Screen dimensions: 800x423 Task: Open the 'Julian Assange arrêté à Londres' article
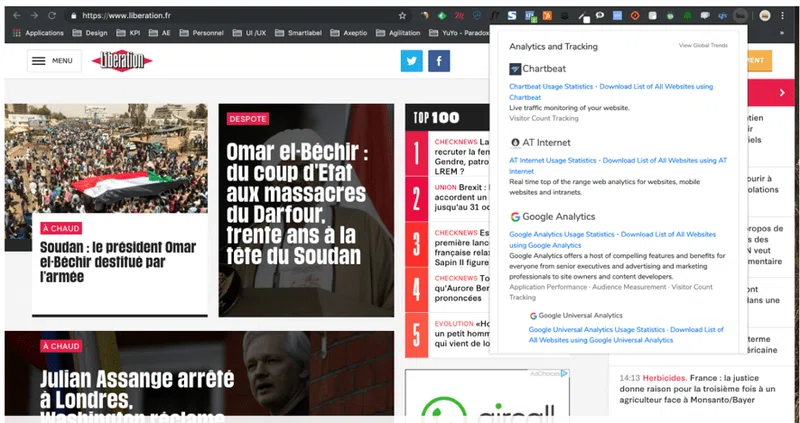[138, 395]
